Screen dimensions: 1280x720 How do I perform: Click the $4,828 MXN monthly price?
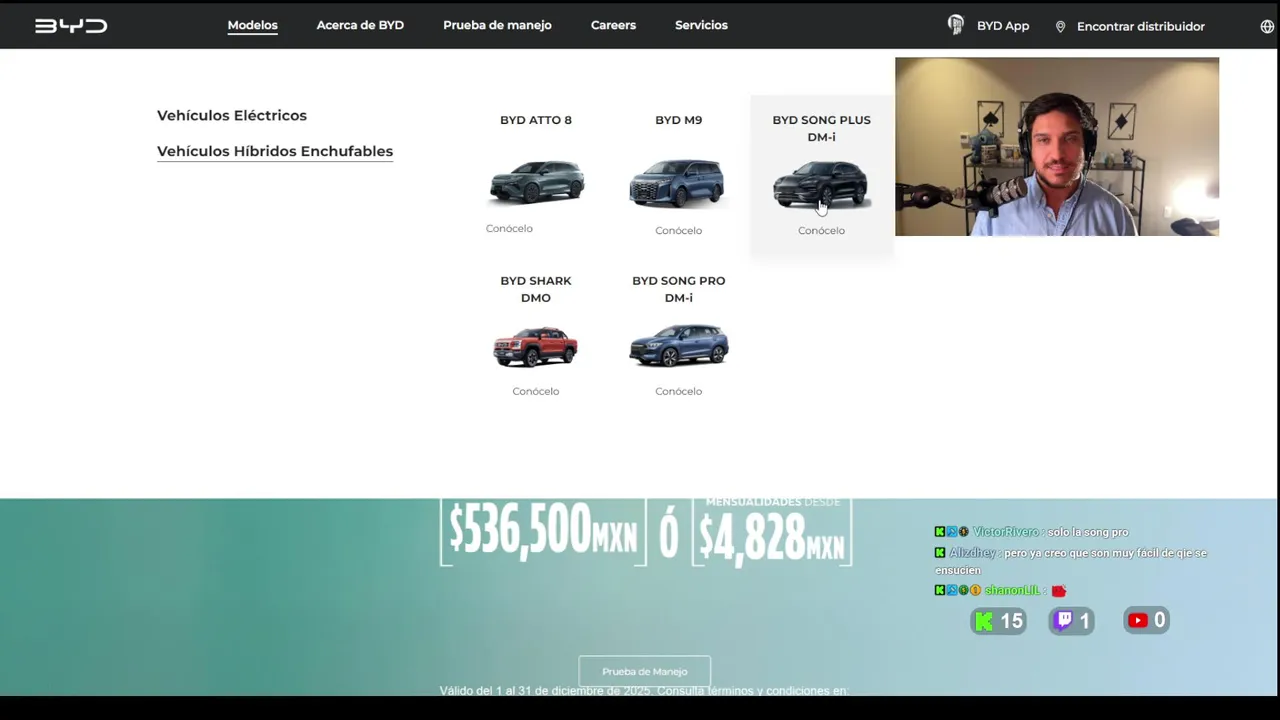click(x=772, y=537)
